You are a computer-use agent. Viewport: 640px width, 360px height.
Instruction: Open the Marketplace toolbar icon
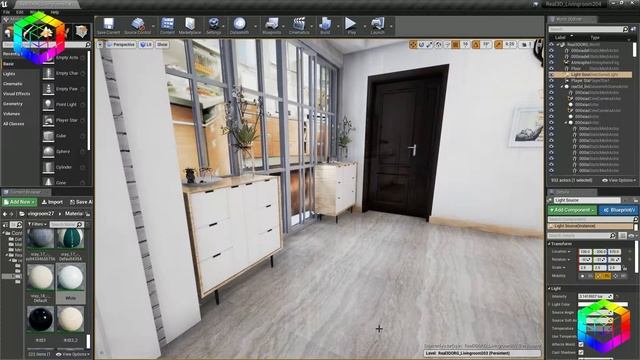click(190, 26)
